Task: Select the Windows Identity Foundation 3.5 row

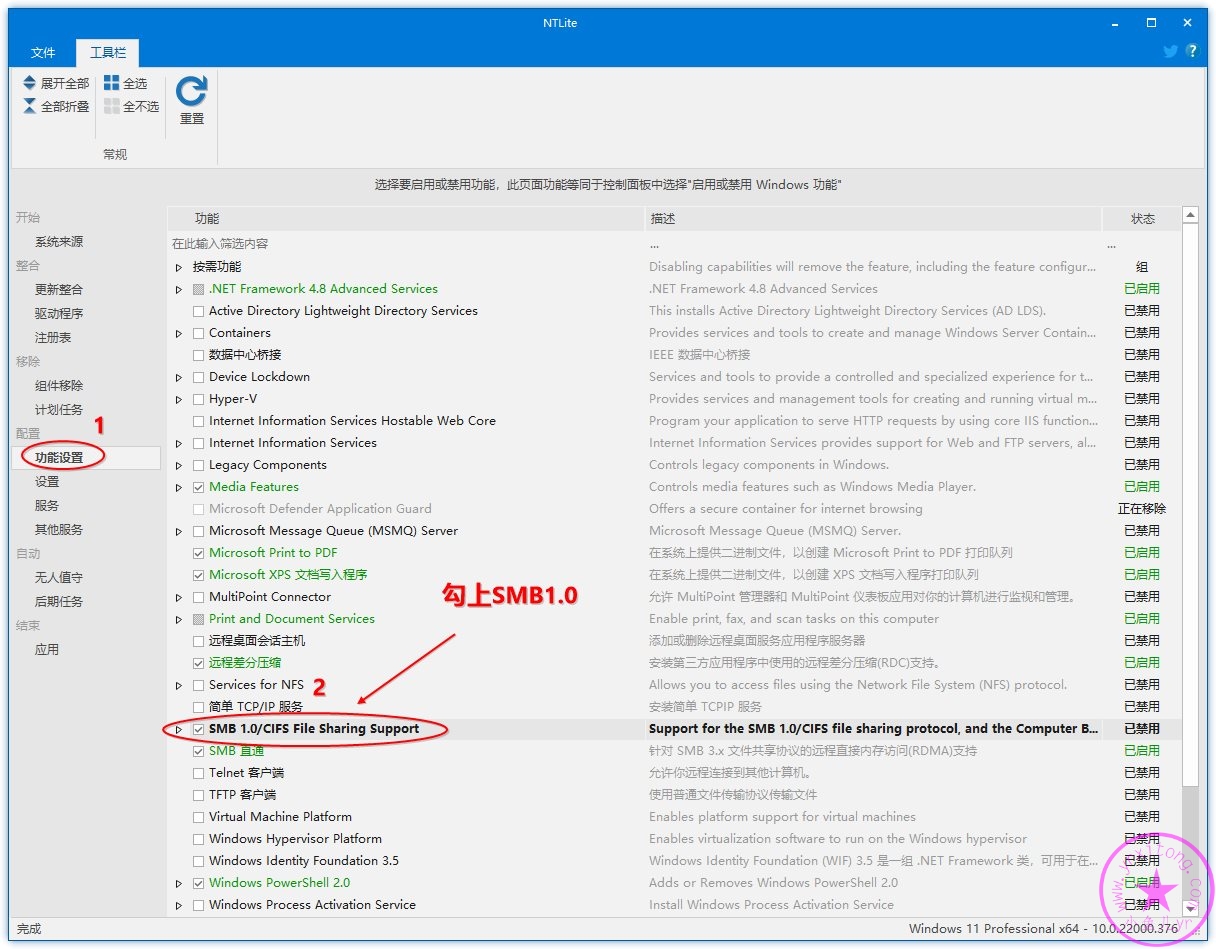Action: [674, 861]
